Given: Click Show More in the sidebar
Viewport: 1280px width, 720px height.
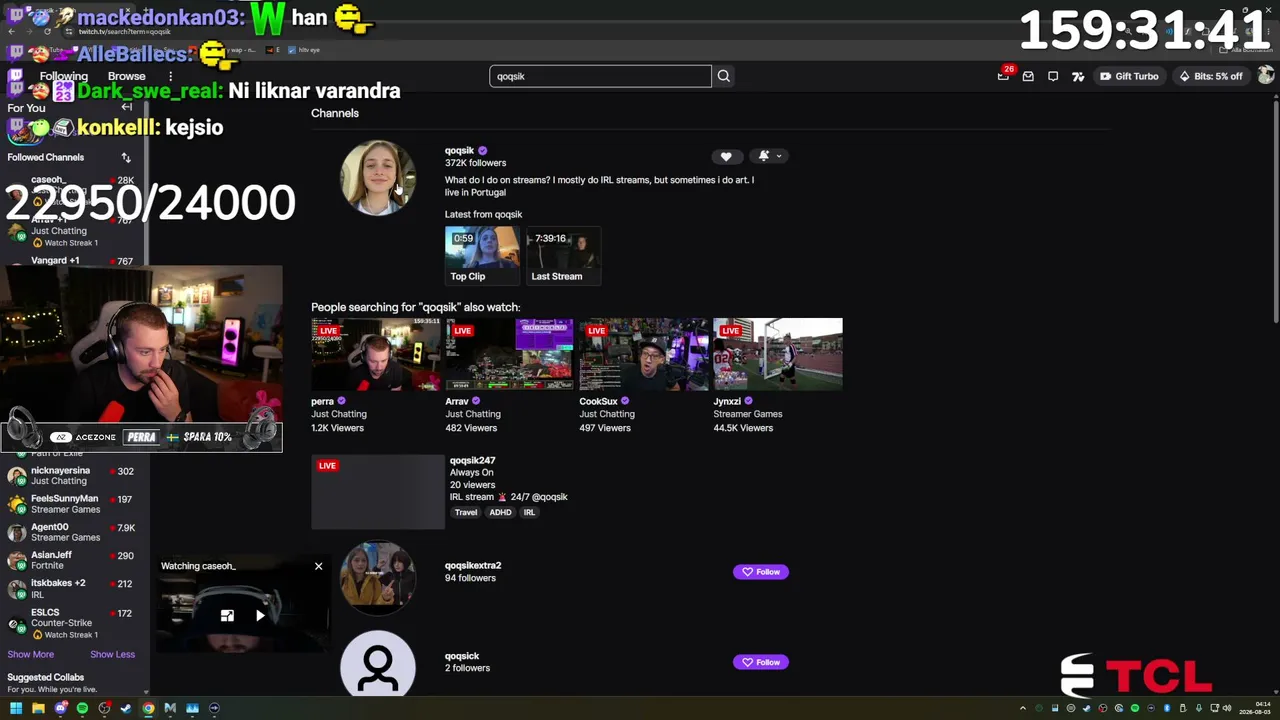Looking at the screenshot, I should 31,654.
